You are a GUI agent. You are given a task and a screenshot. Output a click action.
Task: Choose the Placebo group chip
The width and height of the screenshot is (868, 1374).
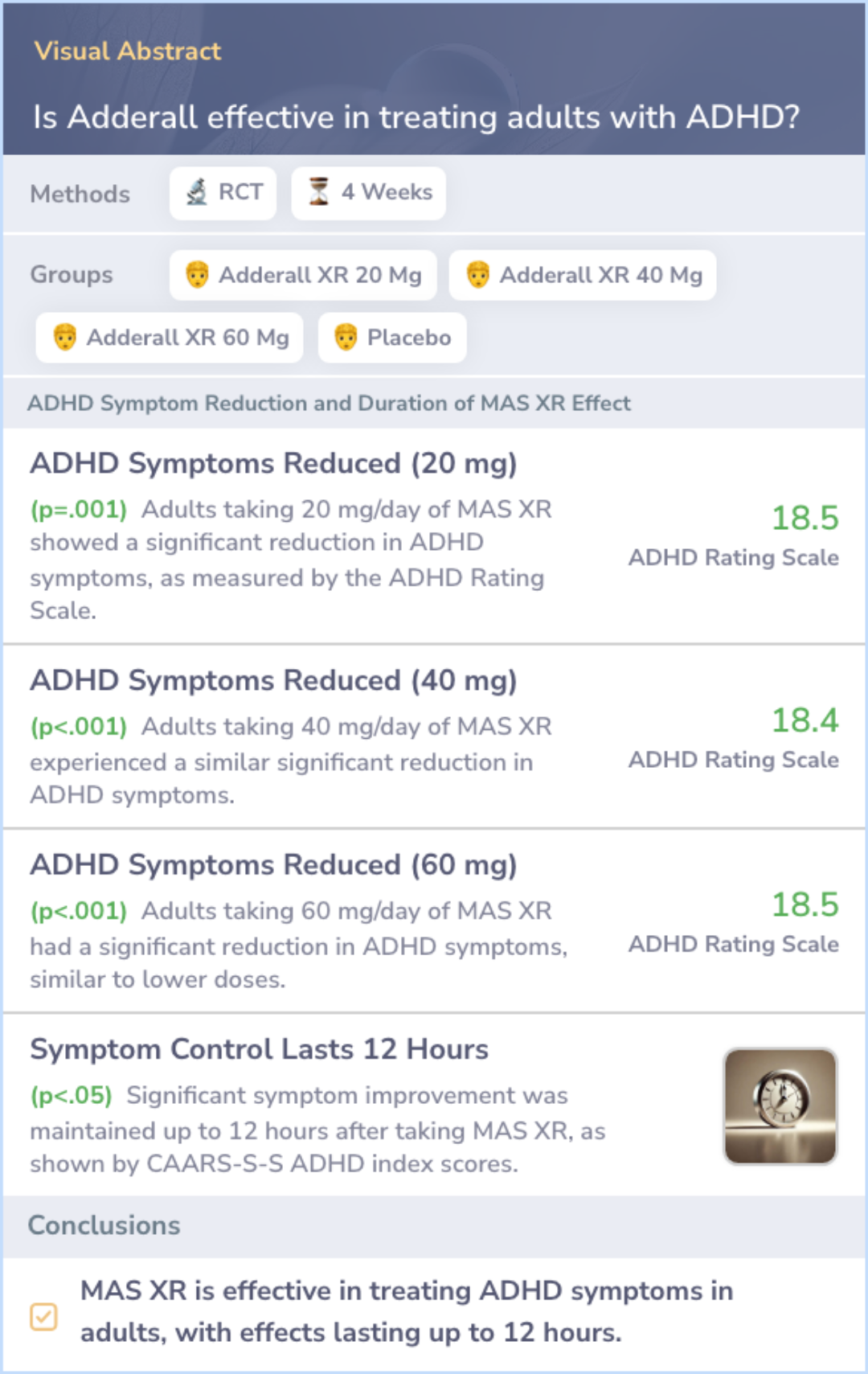tap(392, 338)
